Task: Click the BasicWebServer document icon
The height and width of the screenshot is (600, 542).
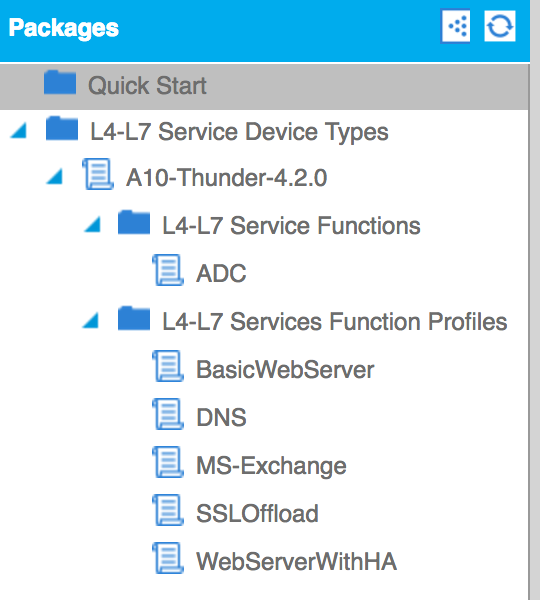Action: [x=168, y=366]
